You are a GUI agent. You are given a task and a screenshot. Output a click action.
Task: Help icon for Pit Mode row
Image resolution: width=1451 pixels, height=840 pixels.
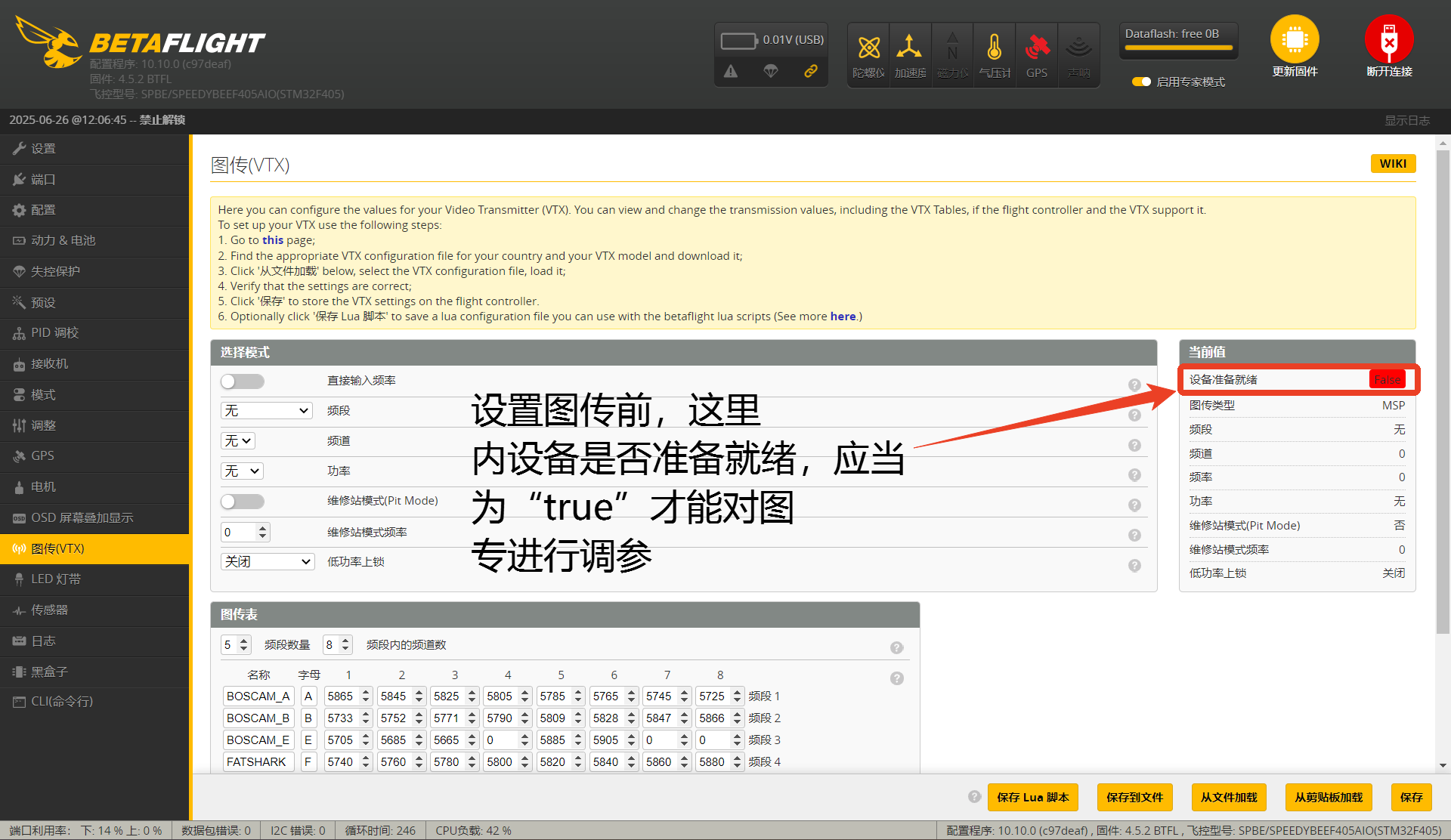(x=1134, y=505)
